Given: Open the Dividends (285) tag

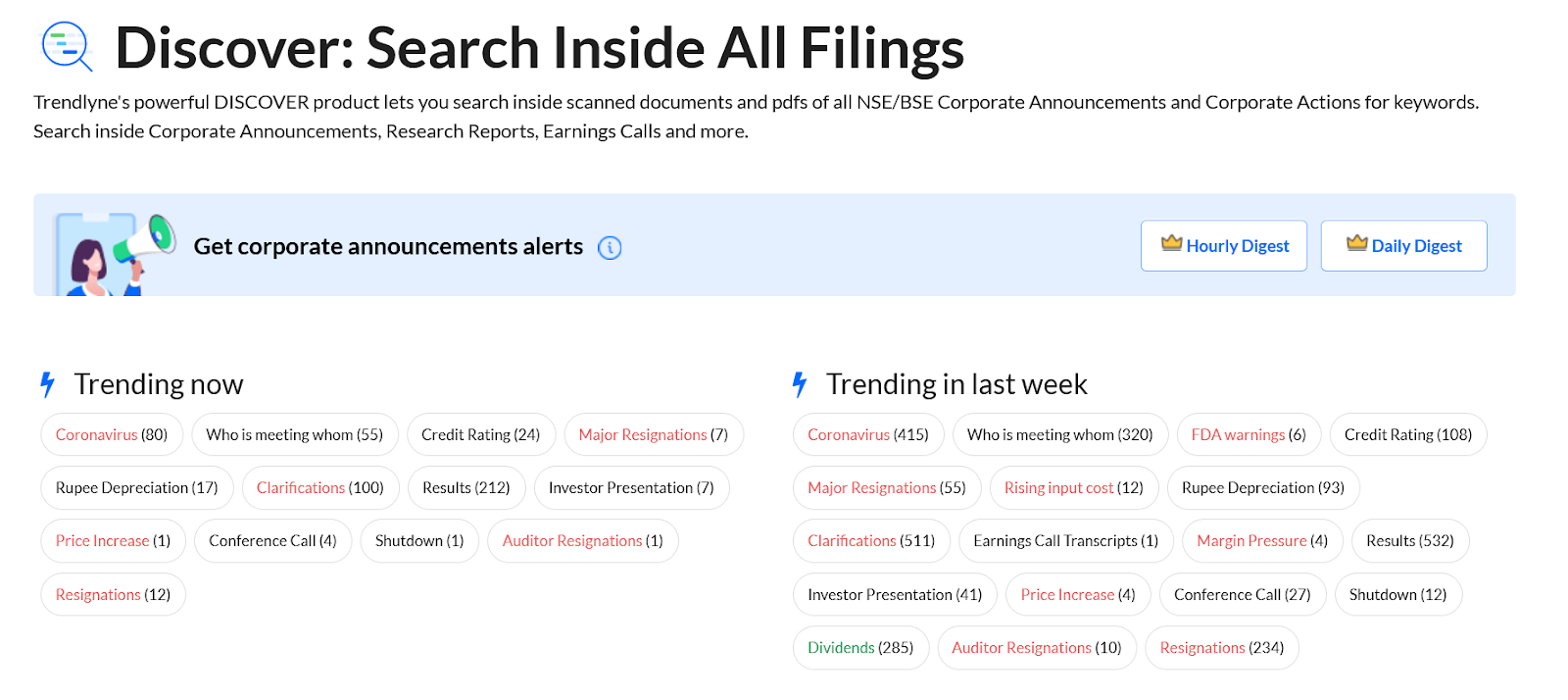Looking at the screenshot, I should [x=860, y=647].
